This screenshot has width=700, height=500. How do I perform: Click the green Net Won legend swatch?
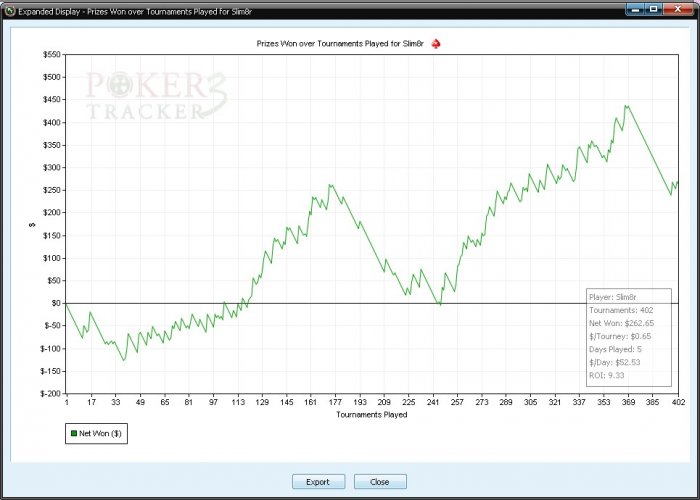pyautogui.click(x=74, y=433)
